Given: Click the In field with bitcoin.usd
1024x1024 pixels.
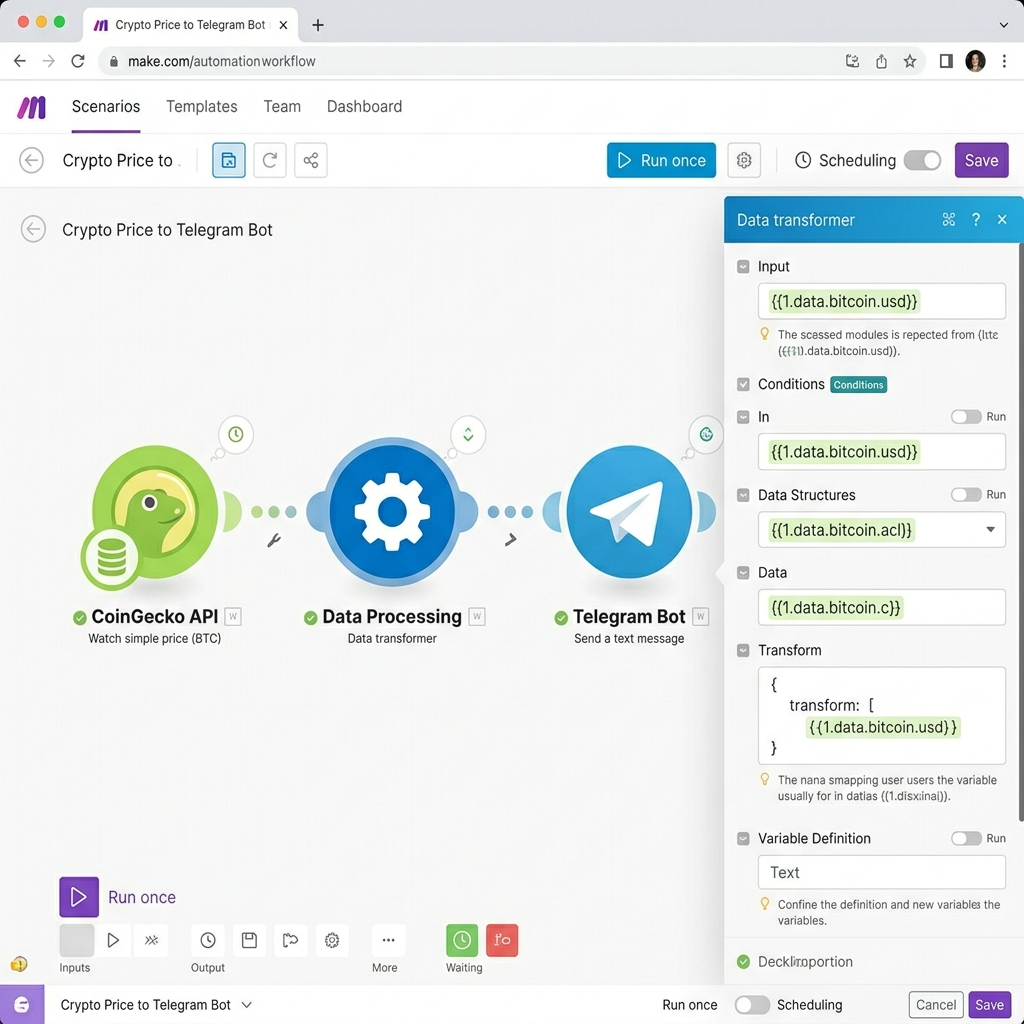Looking at the screenshot, I should coord(881,451).
